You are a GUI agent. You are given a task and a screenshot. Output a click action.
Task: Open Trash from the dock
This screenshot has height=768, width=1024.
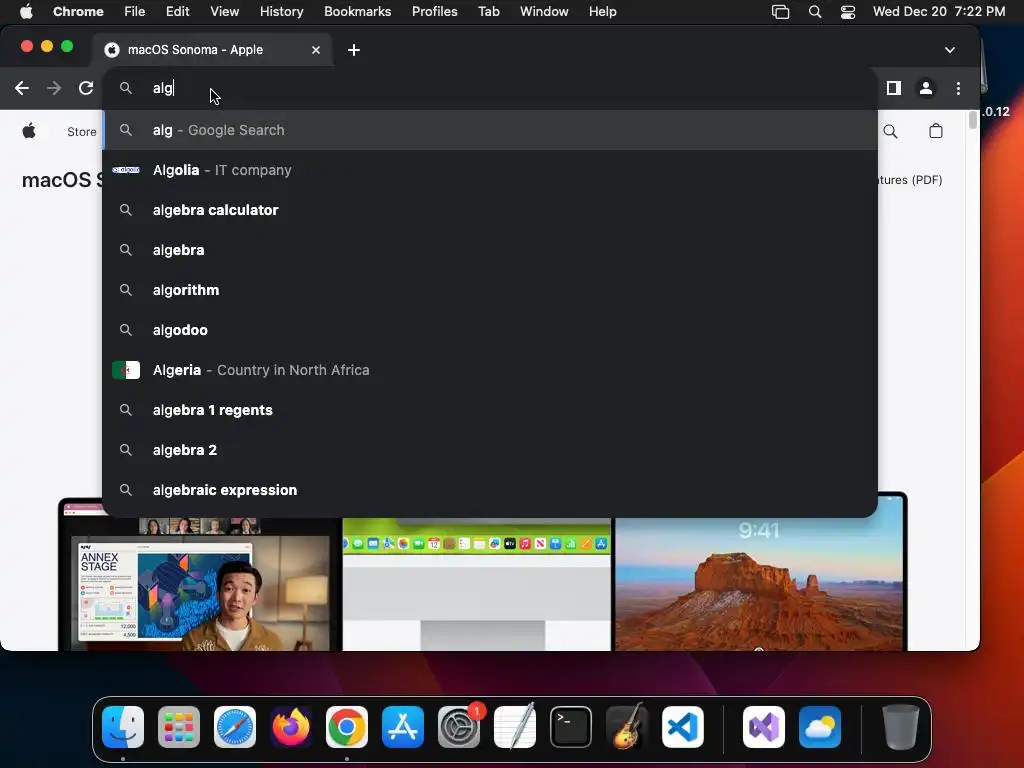click(x=901, y=727)
